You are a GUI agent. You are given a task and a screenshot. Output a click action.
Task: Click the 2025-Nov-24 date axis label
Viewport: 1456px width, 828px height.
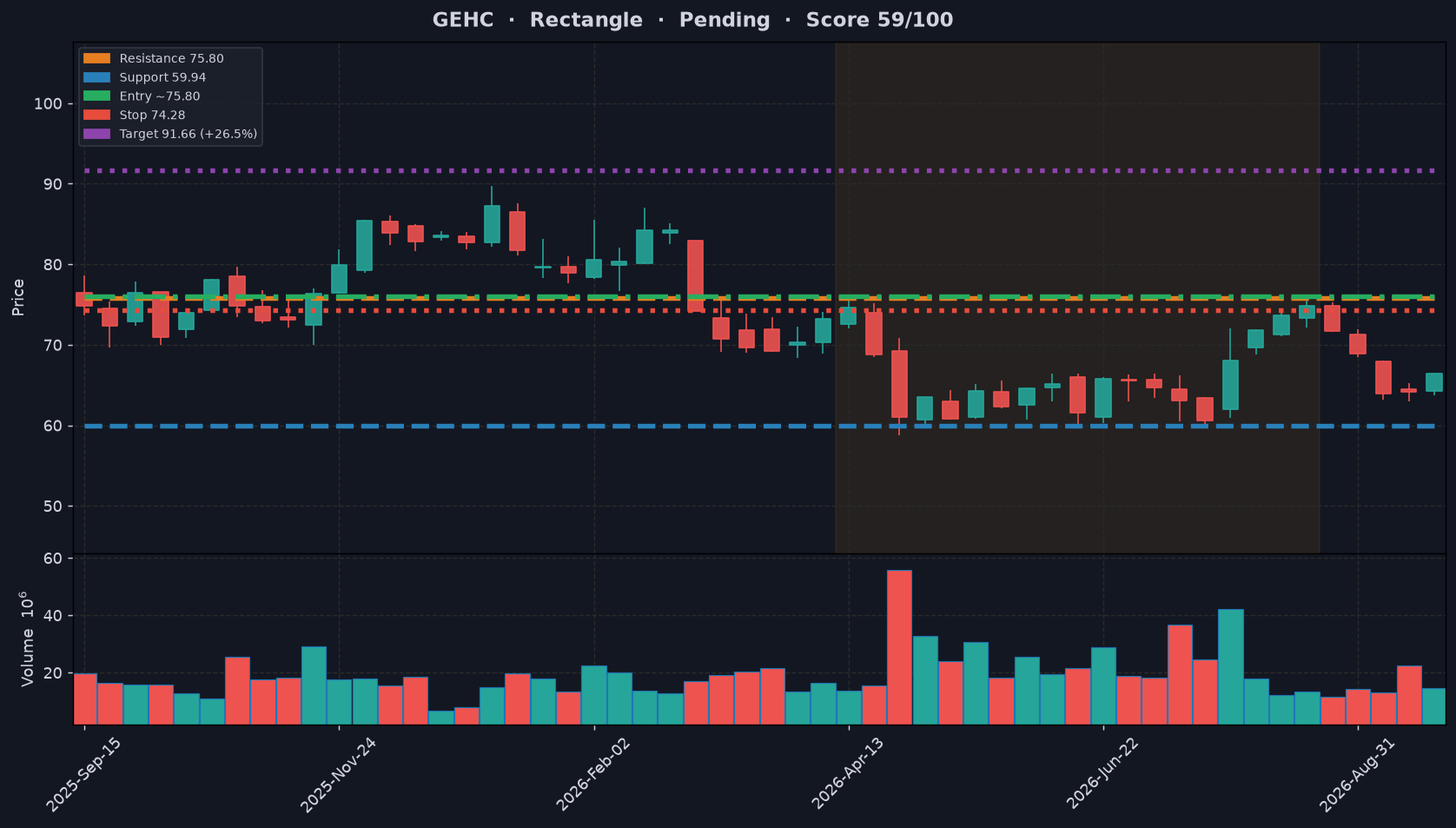pos(339,774)
